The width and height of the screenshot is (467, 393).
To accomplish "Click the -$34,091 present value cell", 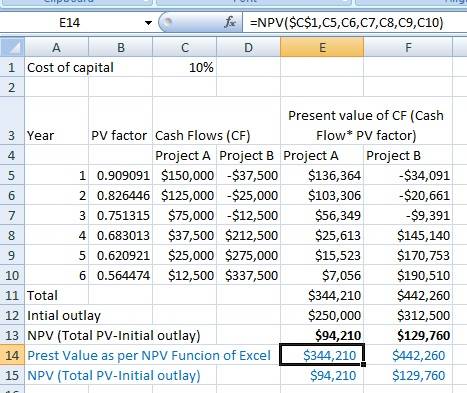I will point(408,175).
